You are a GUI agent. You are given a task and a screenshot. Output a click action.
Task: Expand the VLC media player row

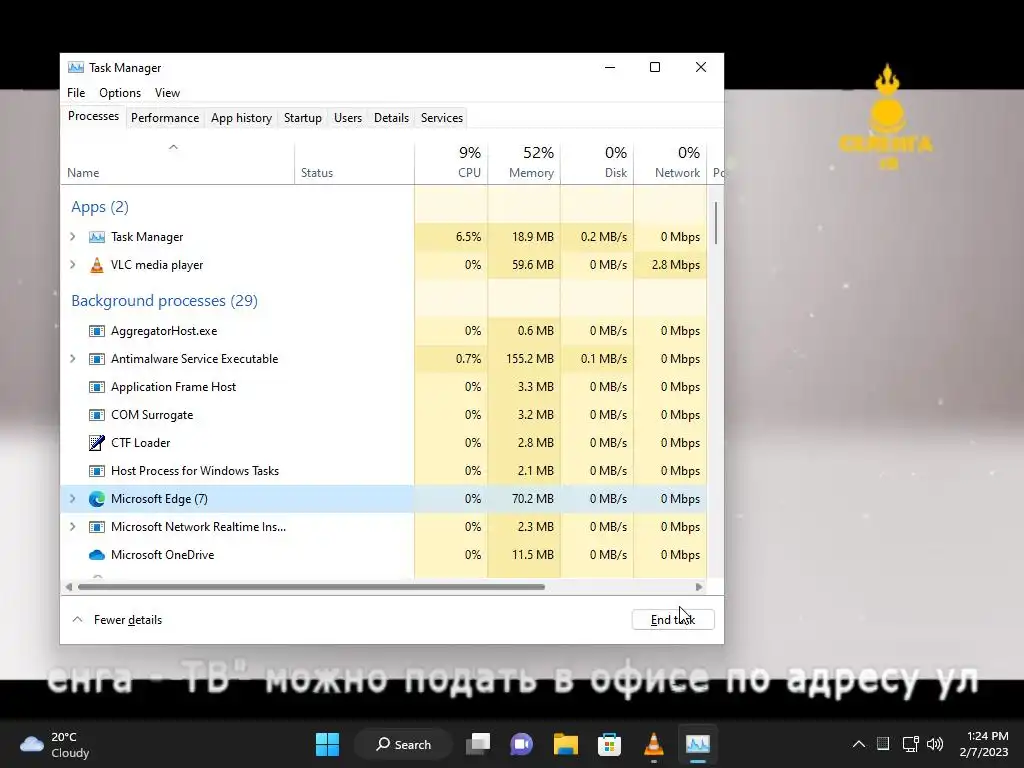(x=72, y=264)
